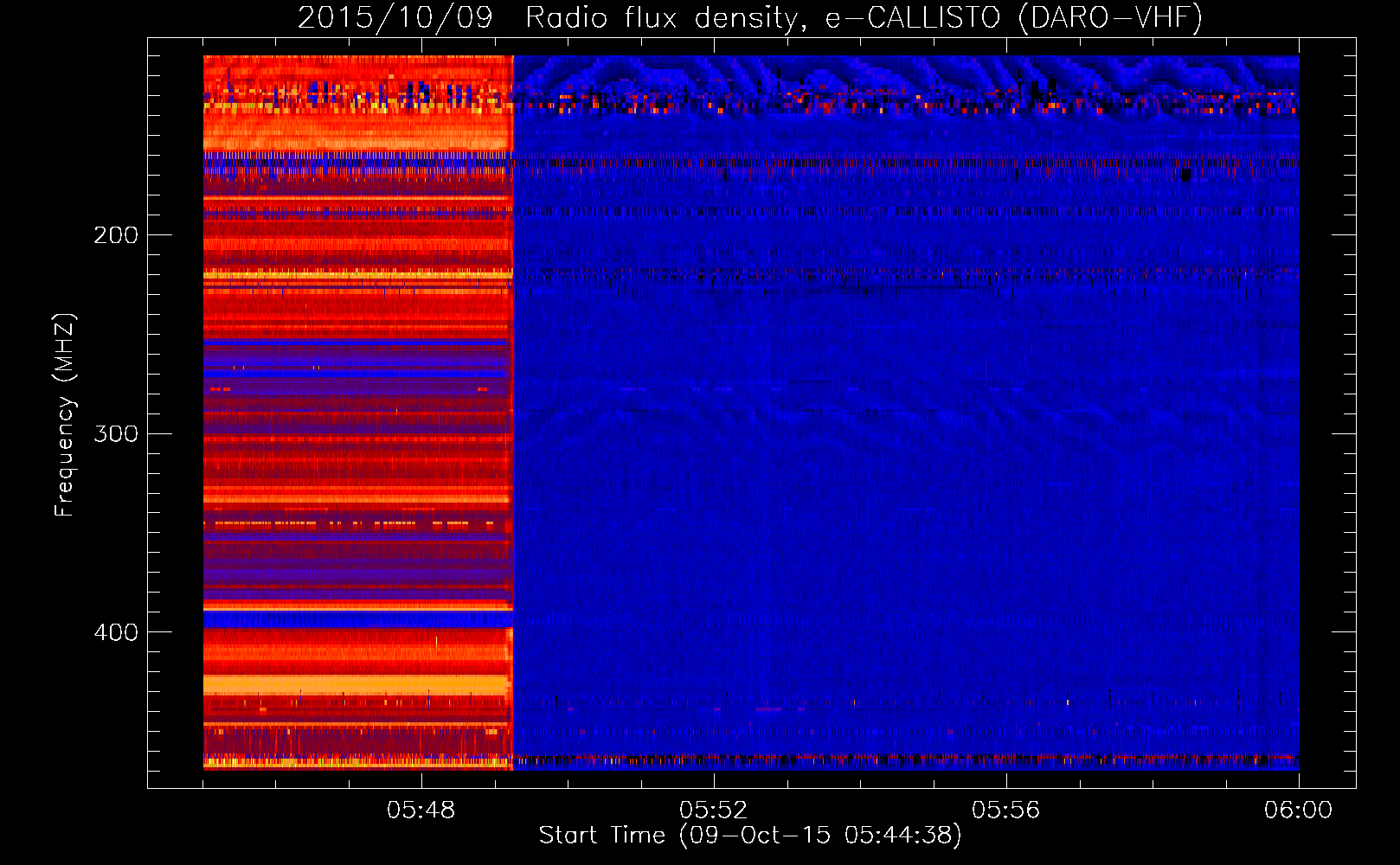Click the 05:48 time tick label
This screenshot has height=865, width=1400.
421,811
